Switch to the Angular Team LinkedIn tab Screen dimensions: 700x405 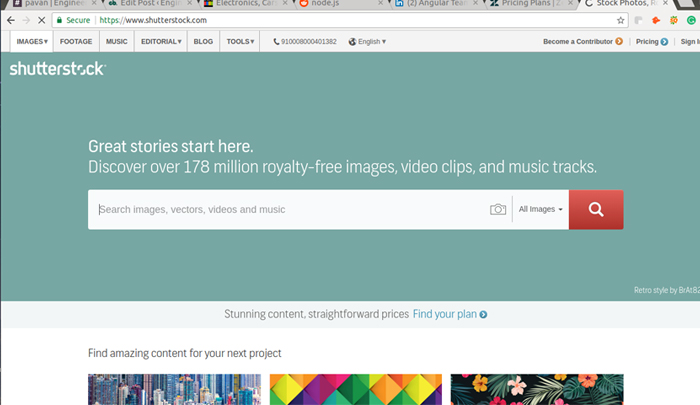tap(435, 4)
